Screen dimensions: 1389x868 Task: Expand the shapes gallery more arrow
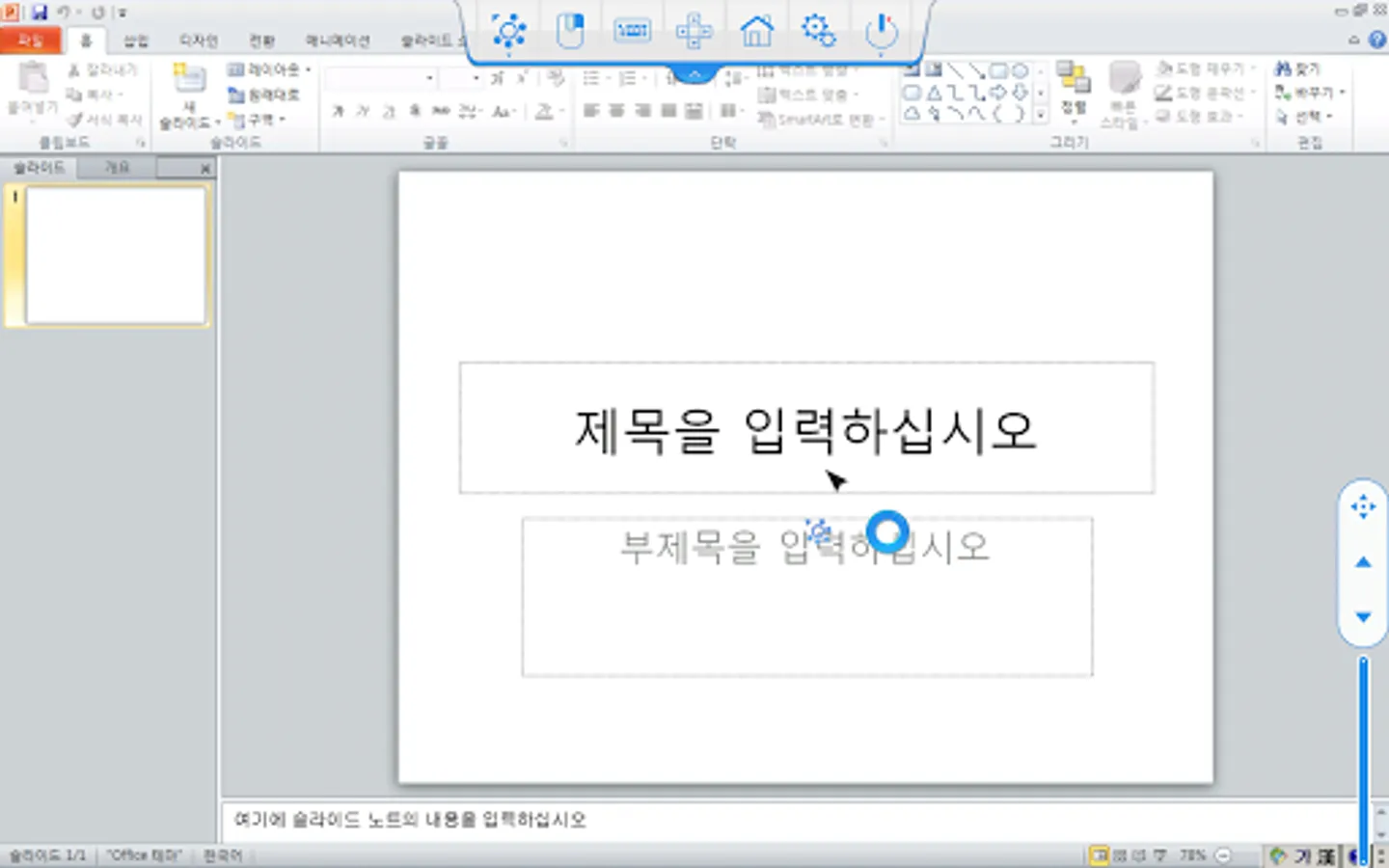point(1041,115)
